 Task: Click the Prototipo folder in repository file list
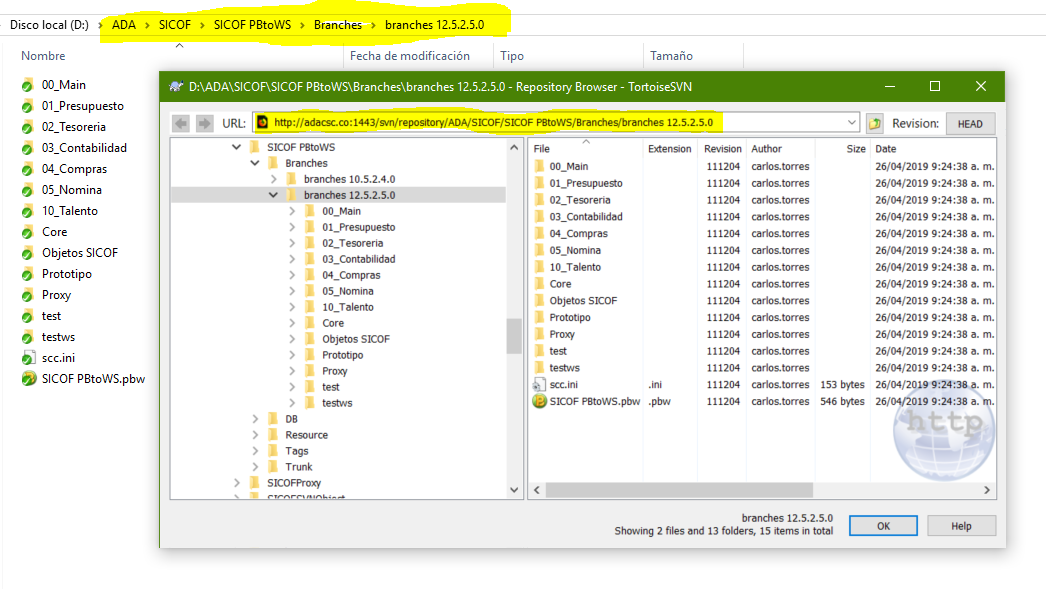click(569, 317)
